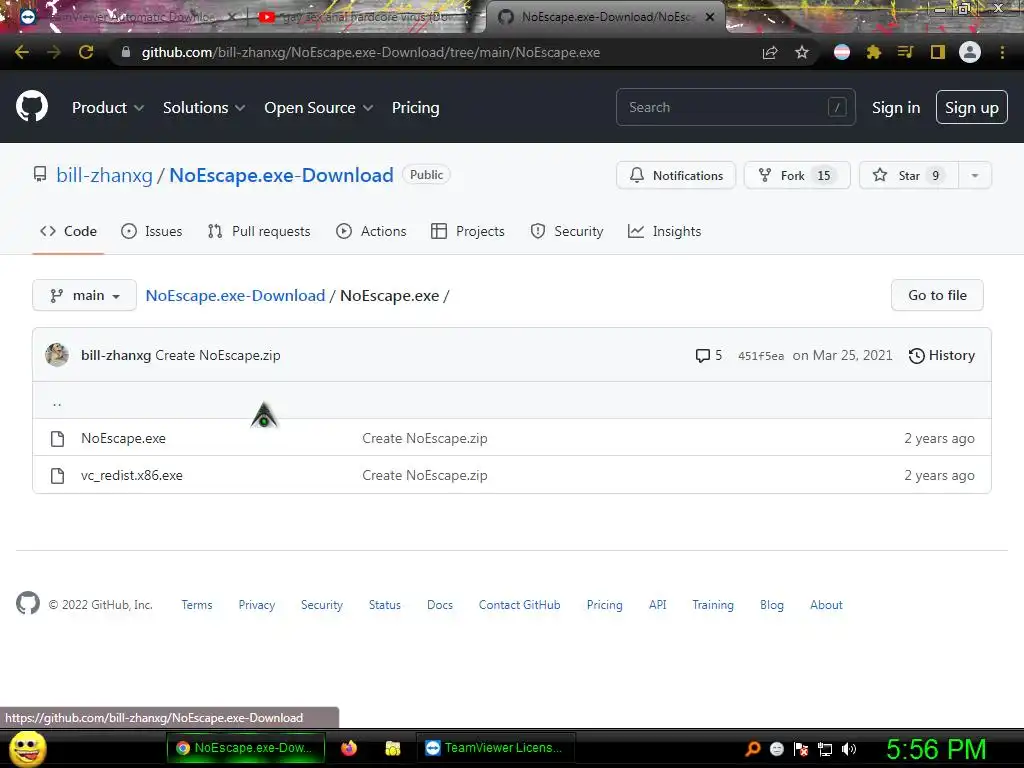Screen dimensions: 1024x768
Task: Open the NoEscape.exe file
Action: [x=123, y=438]
